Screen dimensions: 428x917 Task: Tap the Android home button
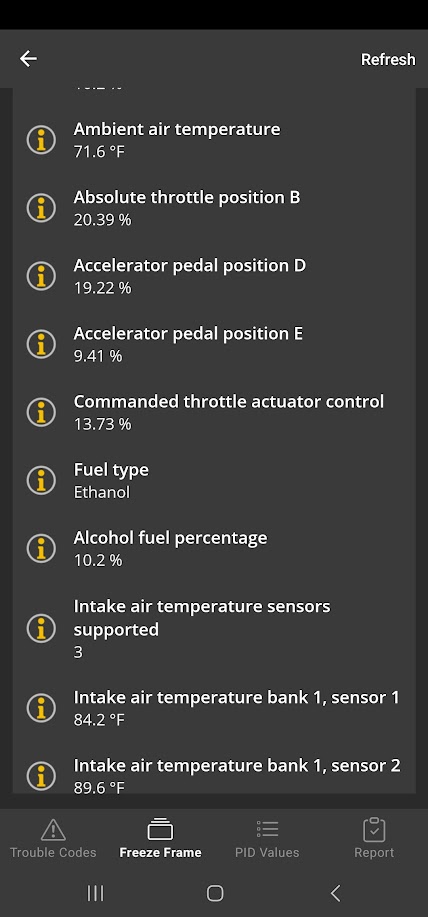coord(215,893)
